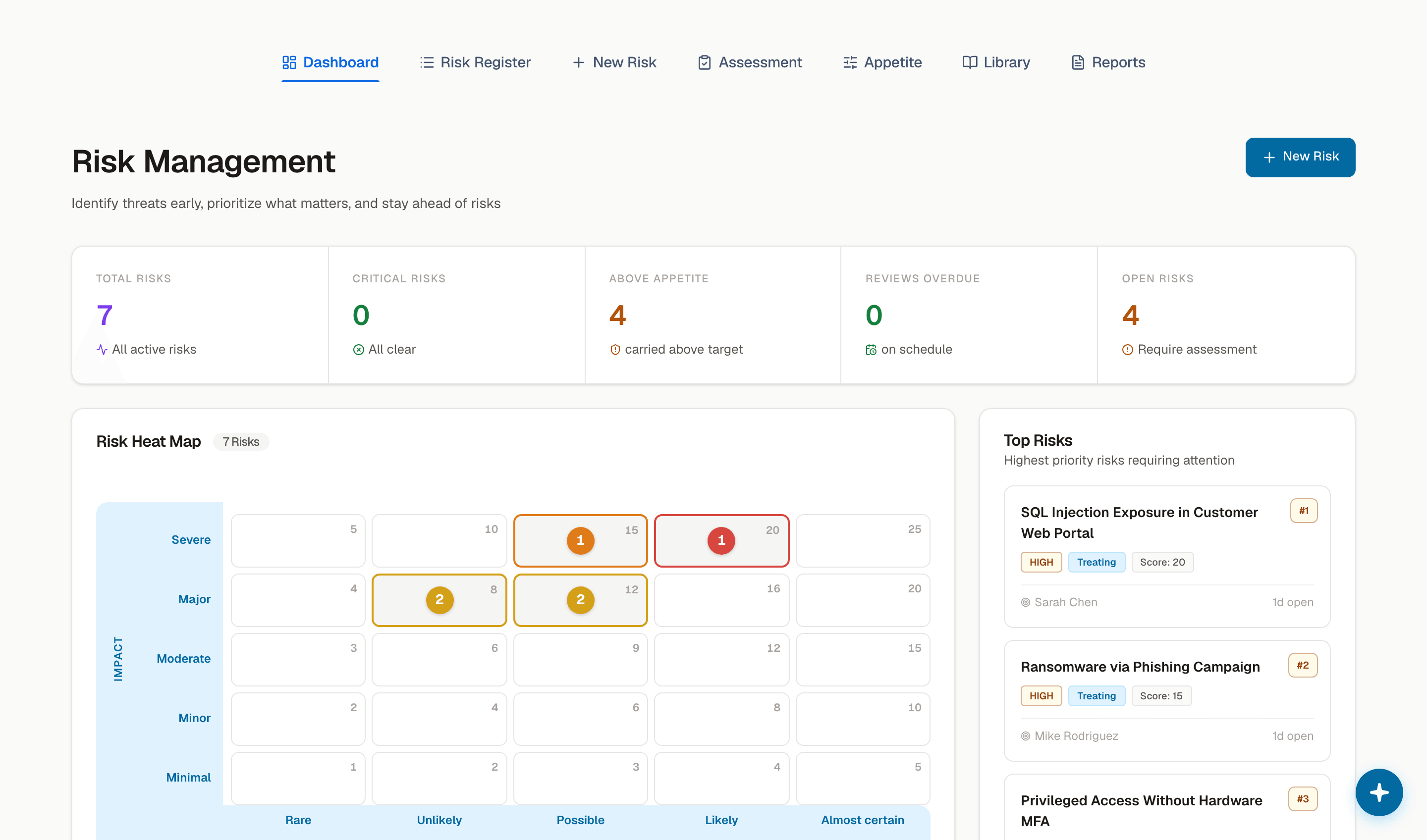Click the Almost certain column label
The image size is (1427, 840).
[x=863, y=820]
